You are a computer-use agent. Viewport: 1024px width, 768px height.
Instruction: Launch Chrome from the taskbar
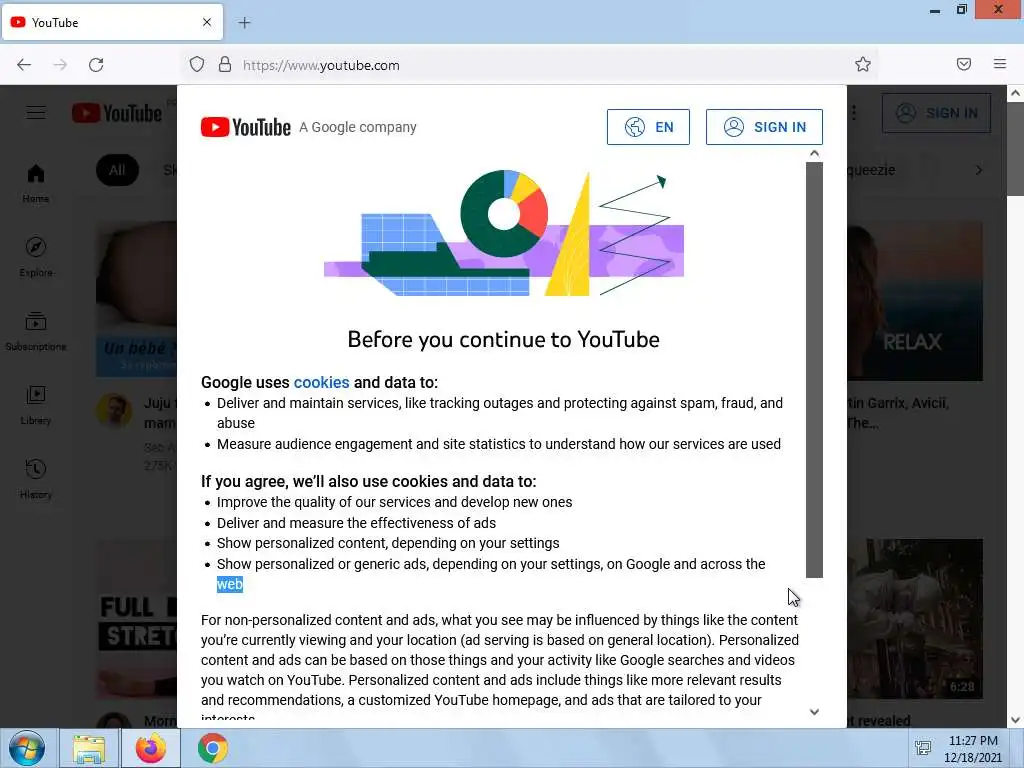coord(213,748)
